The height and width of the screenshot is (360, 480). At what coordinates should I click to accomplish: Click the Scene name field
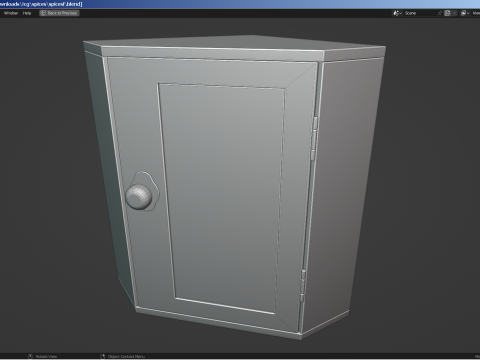click(419, 13)
